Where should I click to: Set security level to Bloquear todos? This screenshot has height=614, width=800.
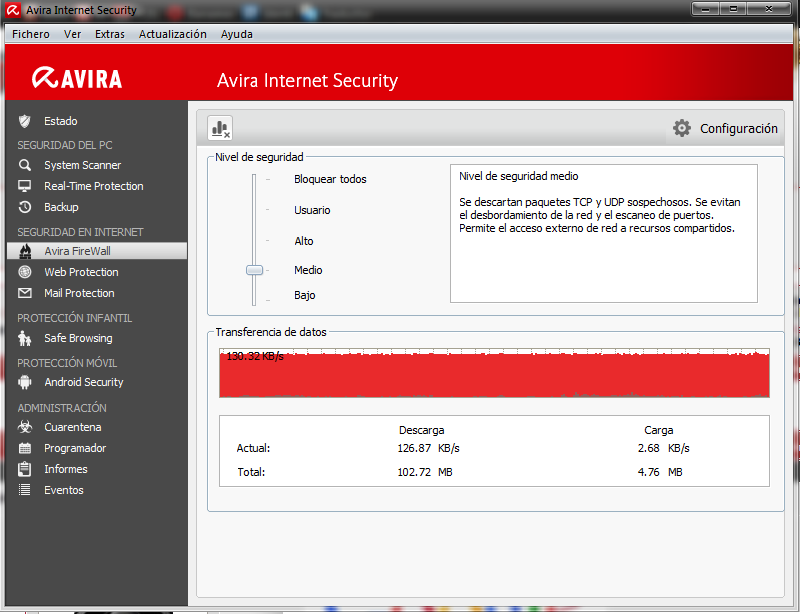[x=330, y=179]
